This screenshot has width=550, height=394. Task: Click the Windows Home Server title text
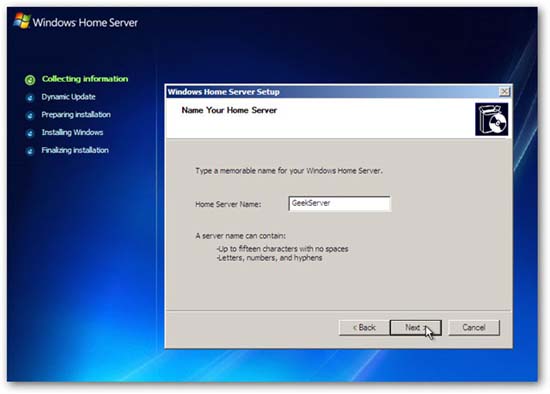pyautogui.click(x=85, y=22)
